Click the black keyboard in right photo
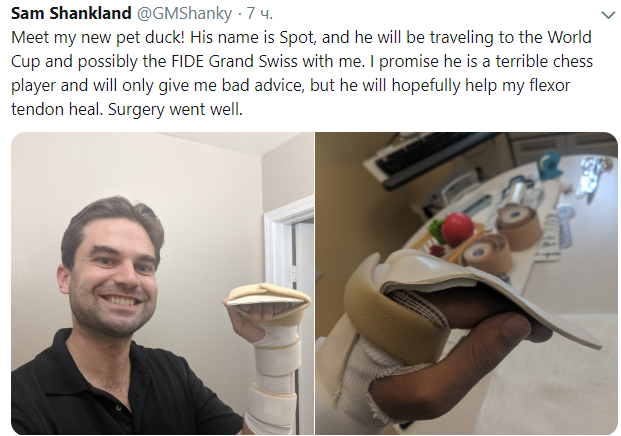 (426, 159)
